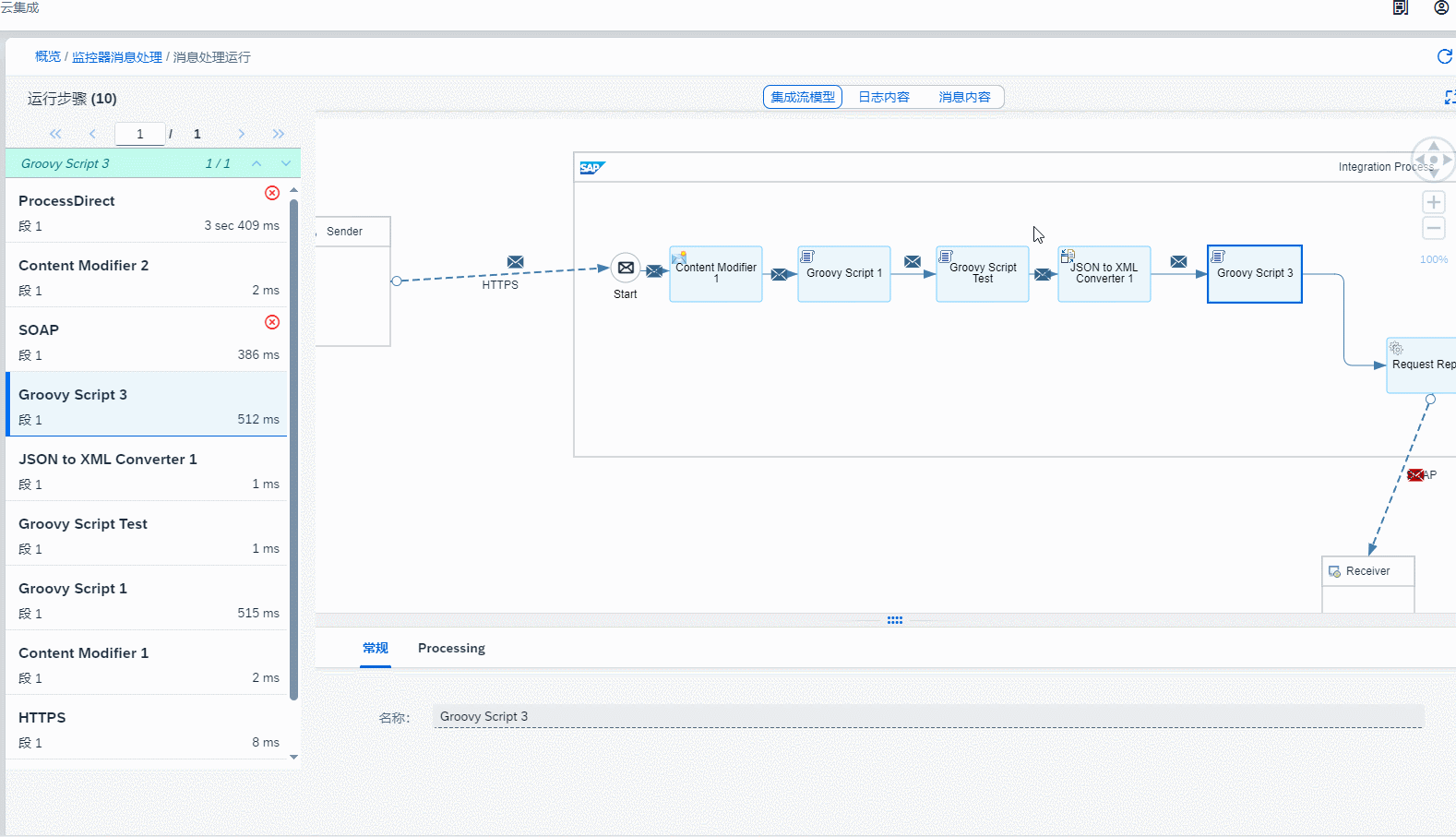Image resolution: width=1456 pixels, height=837 pixels.
Task: Open the 概览 breadcrumb link
Action: tap(48, 57)
